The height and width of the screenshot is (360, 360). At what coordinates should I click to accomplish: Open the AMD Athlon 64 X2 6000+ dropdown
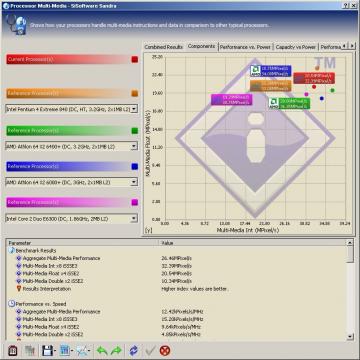click(134, 182)
